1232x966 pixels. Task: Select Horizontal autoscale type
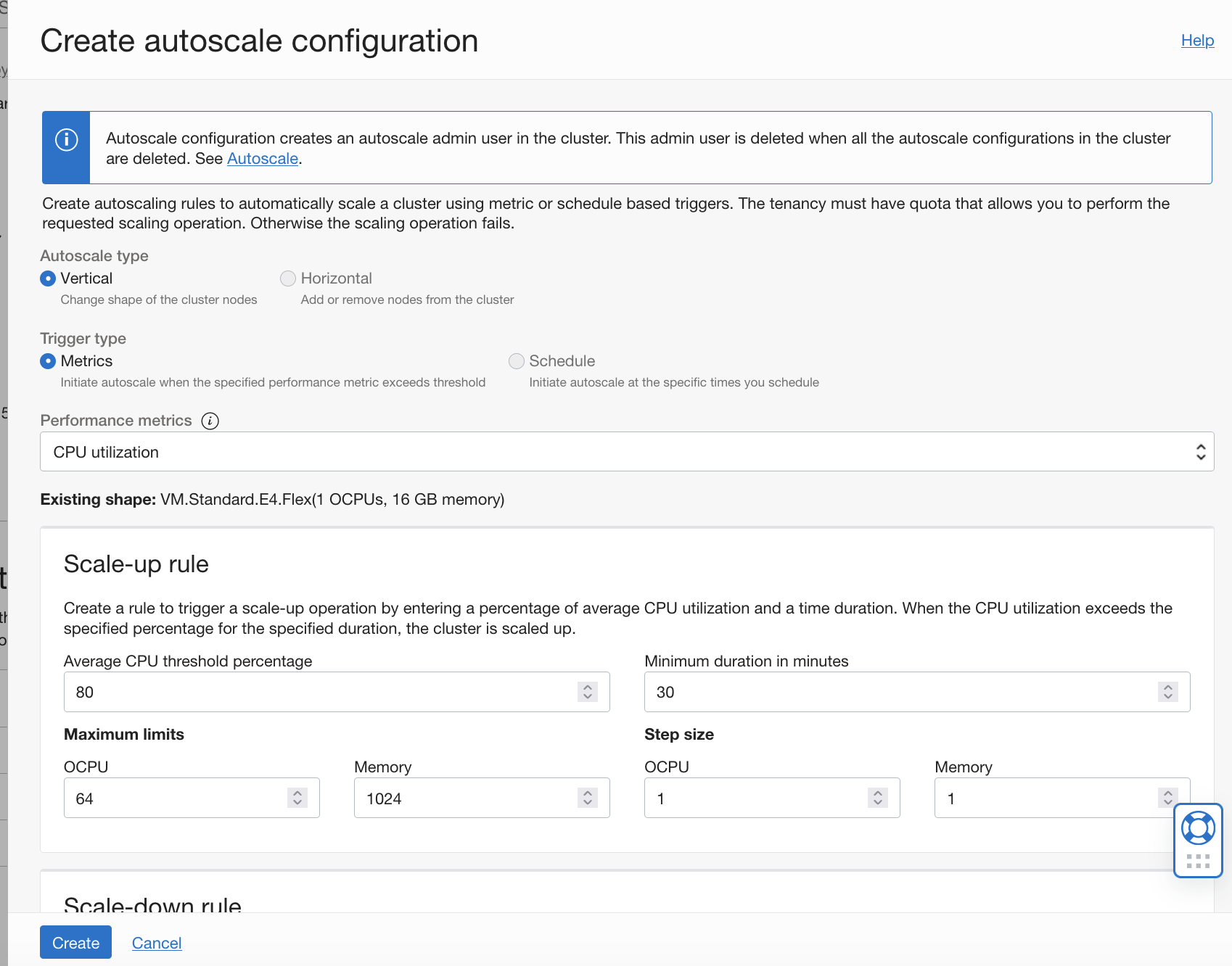(288, 278)
